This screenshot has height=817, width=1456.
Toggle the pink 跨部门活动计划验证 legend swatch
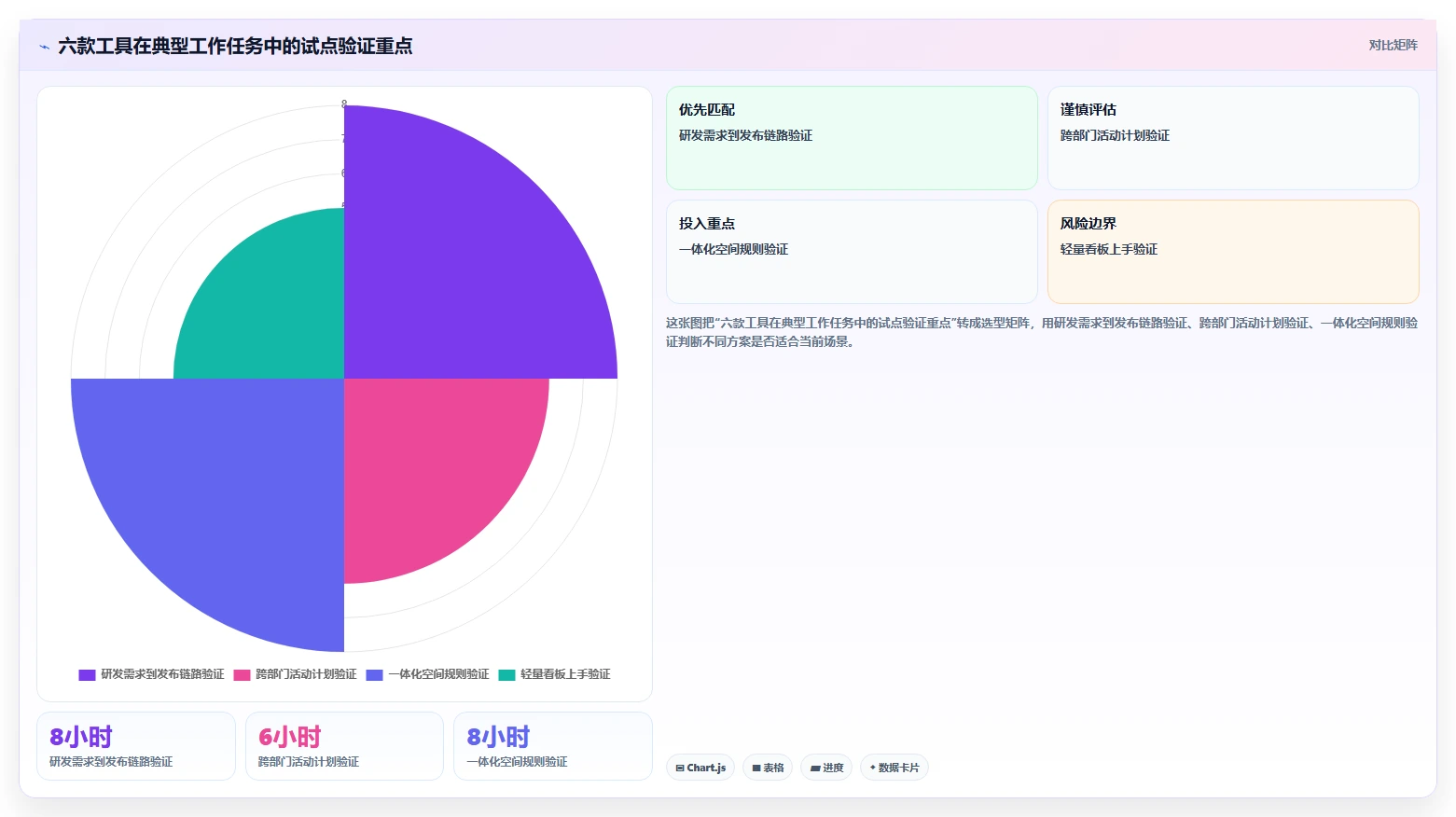[x=242, y=674]
